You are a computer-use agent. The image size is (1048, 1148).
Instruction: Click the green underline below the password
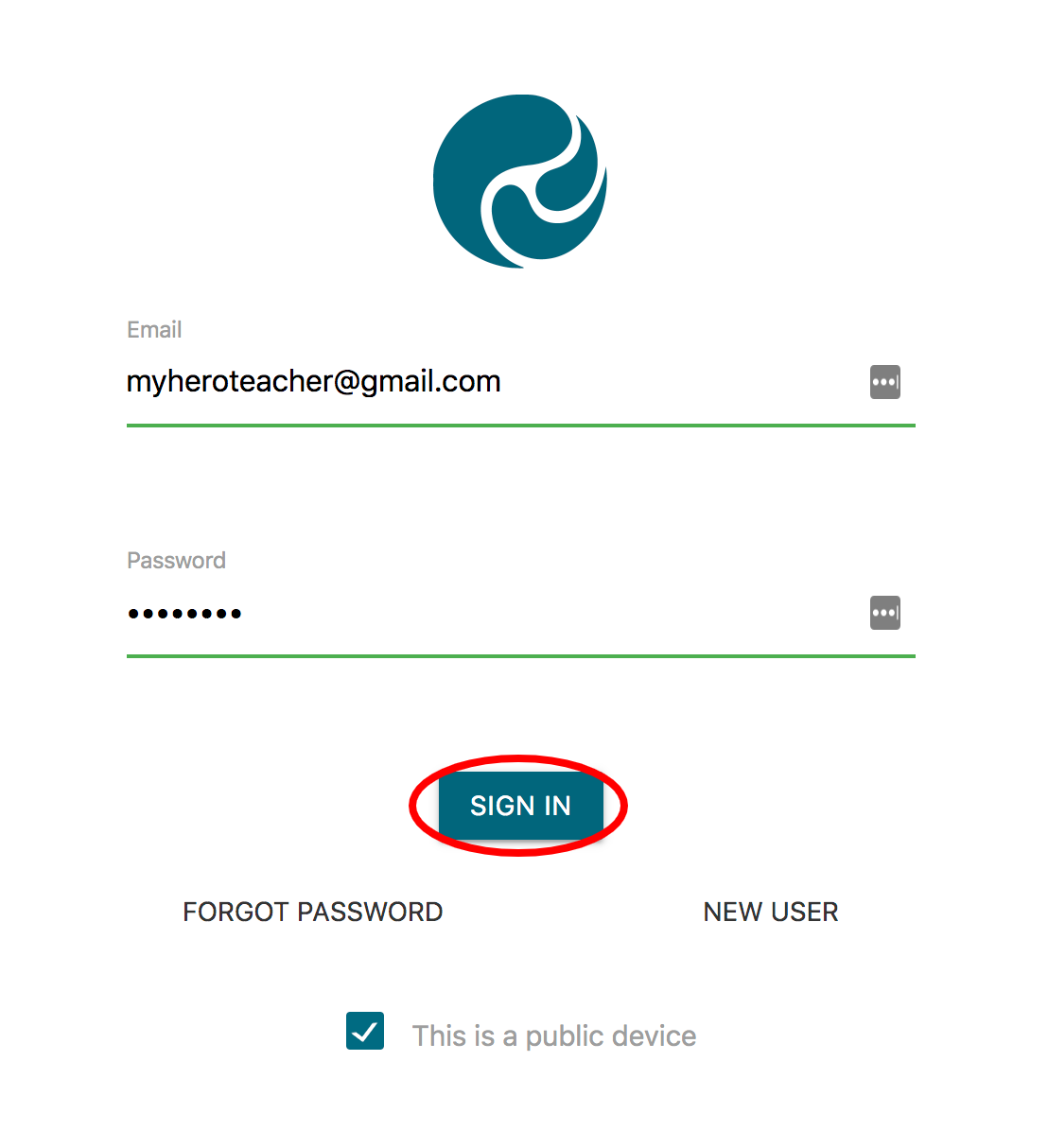(x=521, y=656)
